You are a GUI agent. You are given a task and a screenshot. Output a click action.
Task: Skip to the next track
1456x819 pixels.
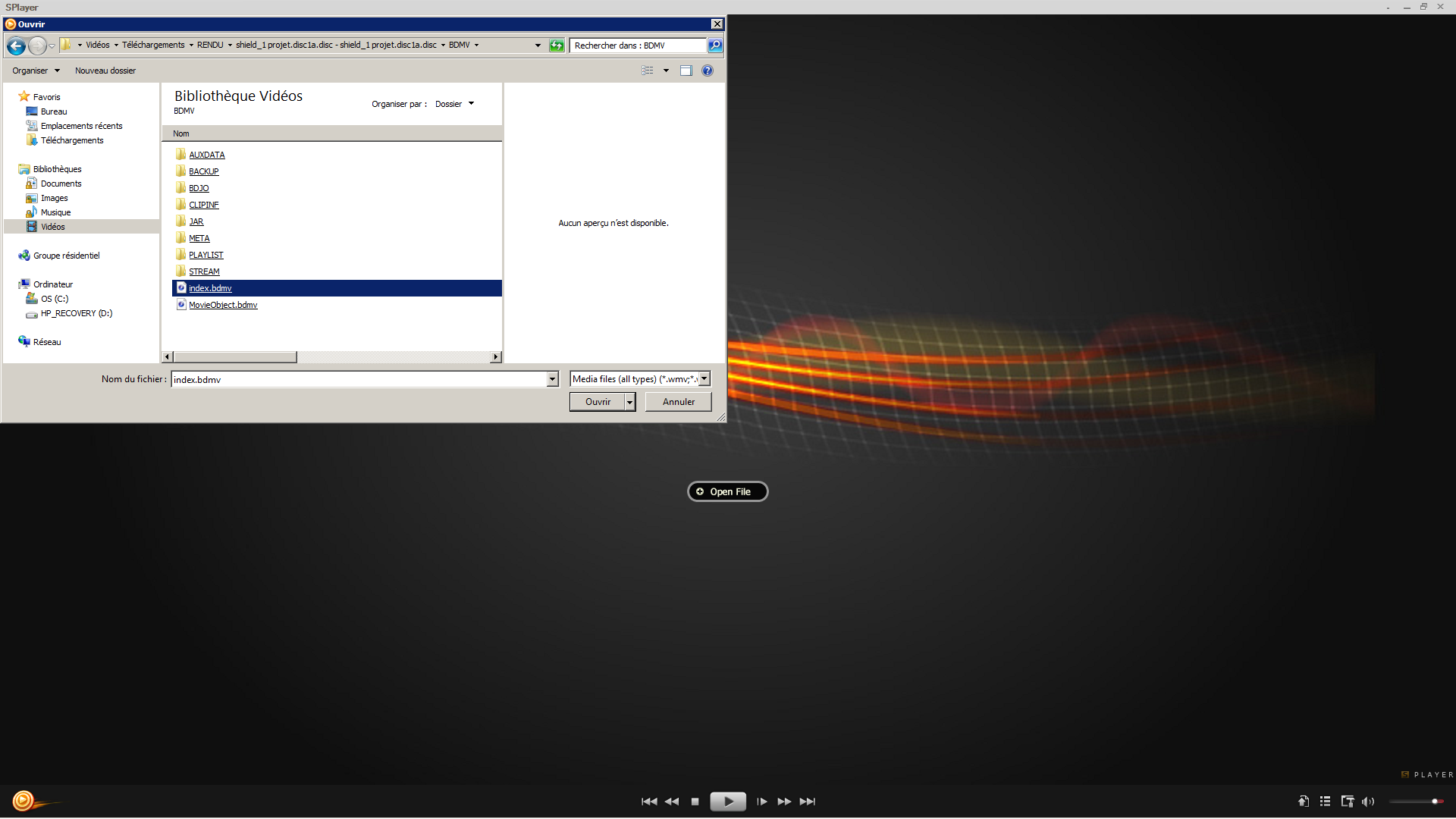[808, 802]
